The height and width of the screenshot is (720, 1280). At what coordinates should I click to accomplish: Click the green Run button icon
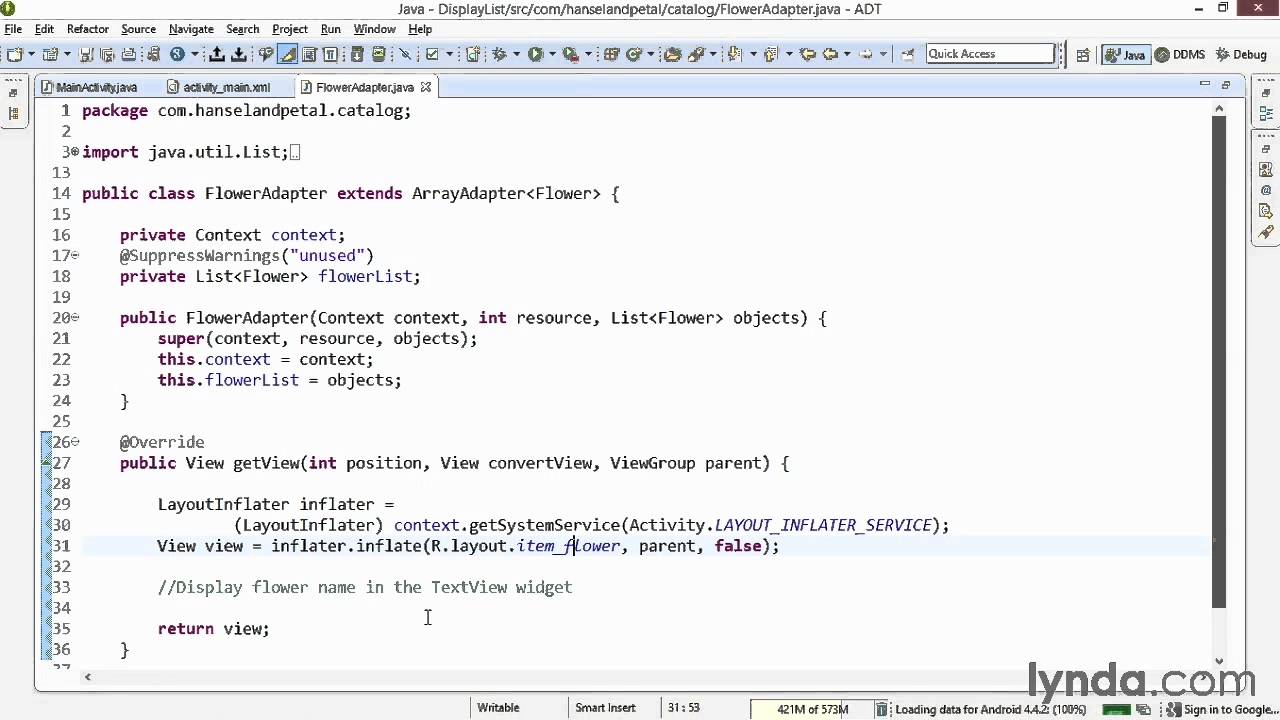(535, 54)
